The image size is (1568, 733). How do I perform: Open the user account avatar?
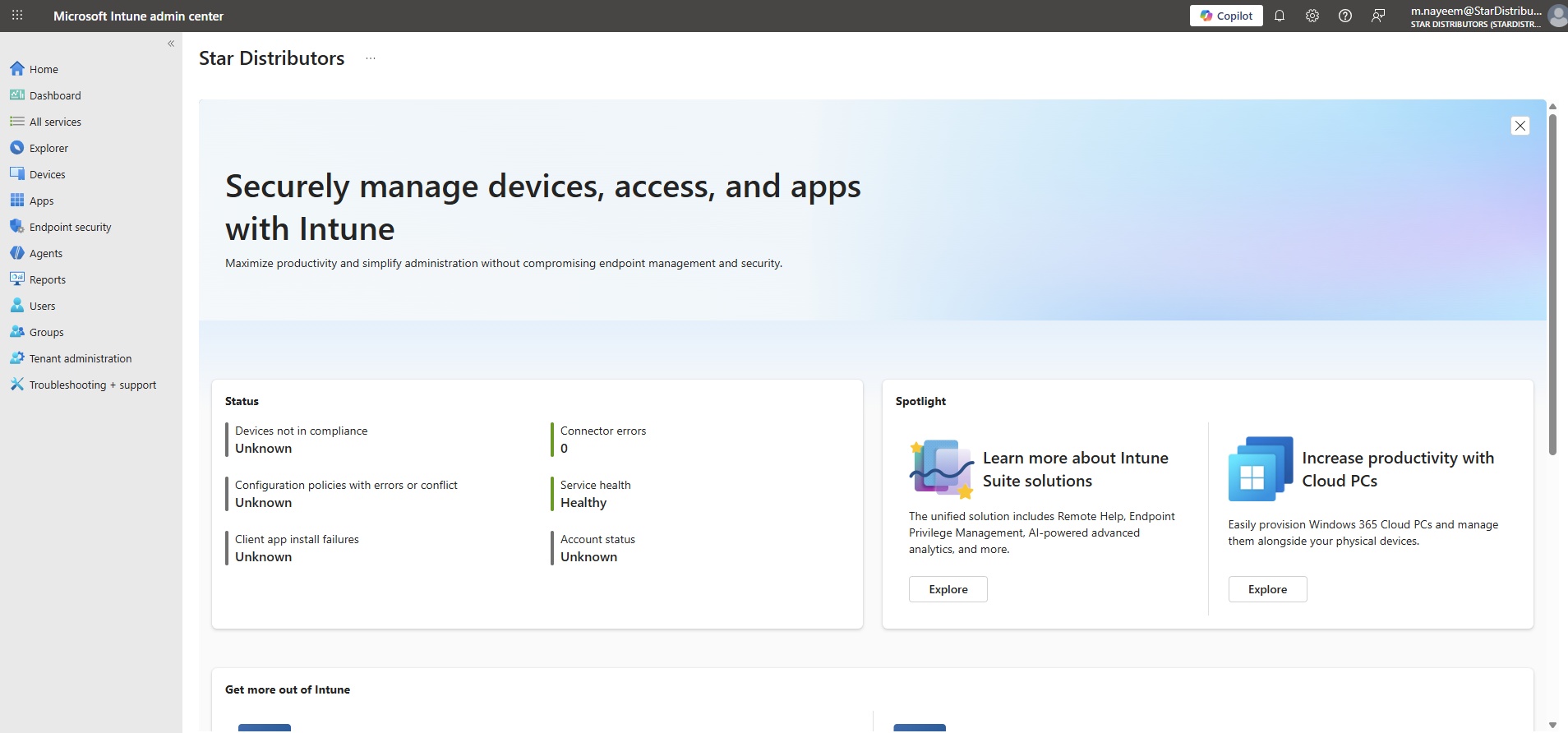(1556, 16)
